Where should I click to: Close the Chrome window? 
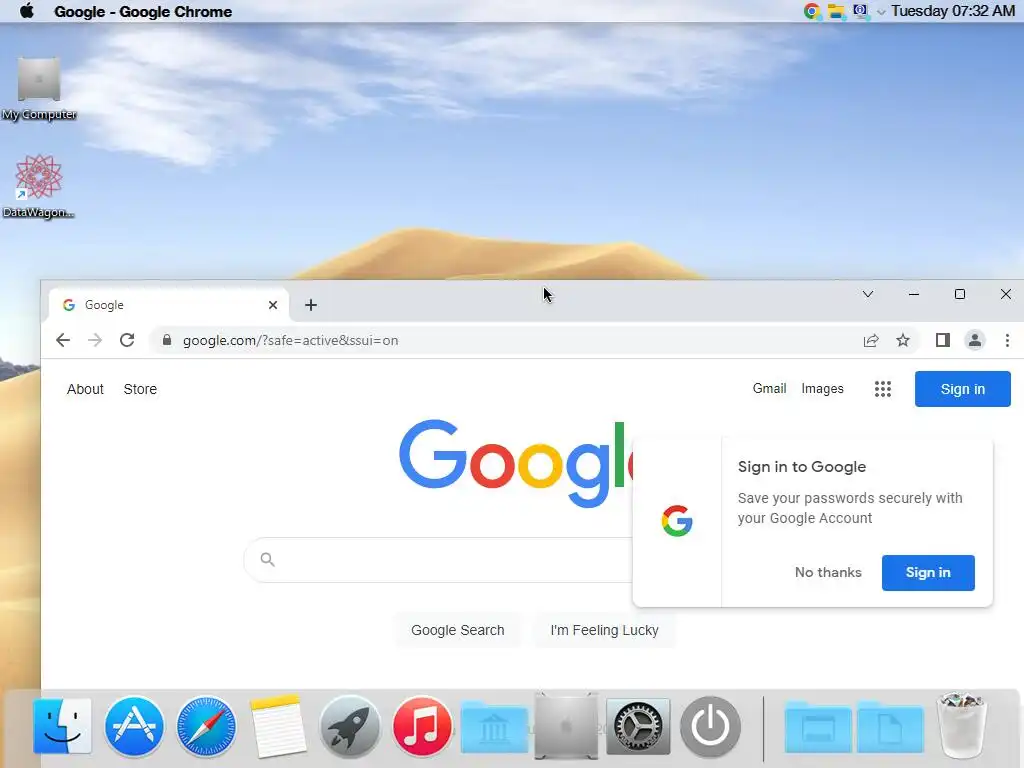point(1006,295)
